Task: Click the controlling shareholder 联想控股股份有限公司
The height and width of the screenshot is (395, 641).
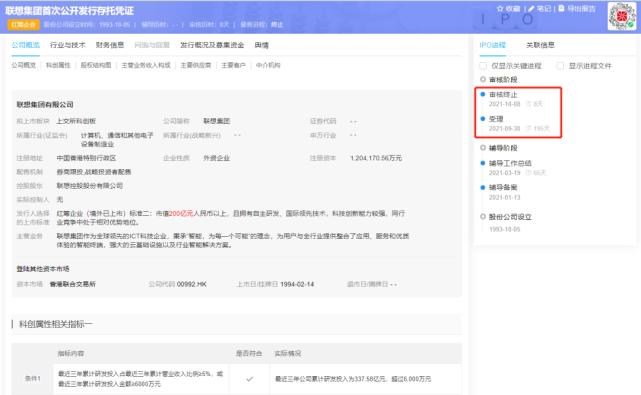Action: click(90, 186)
